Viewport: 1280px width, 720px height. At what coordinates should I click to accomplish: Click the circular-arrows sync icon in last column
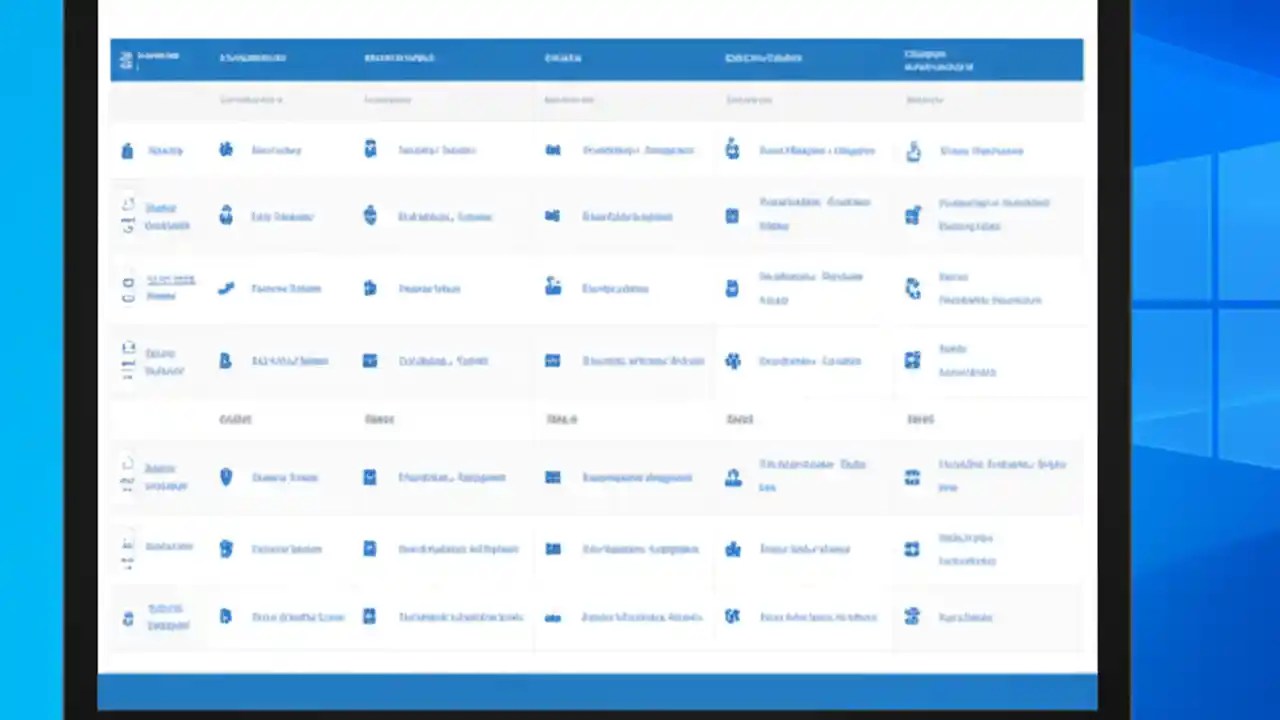click(x=912, y=288)
